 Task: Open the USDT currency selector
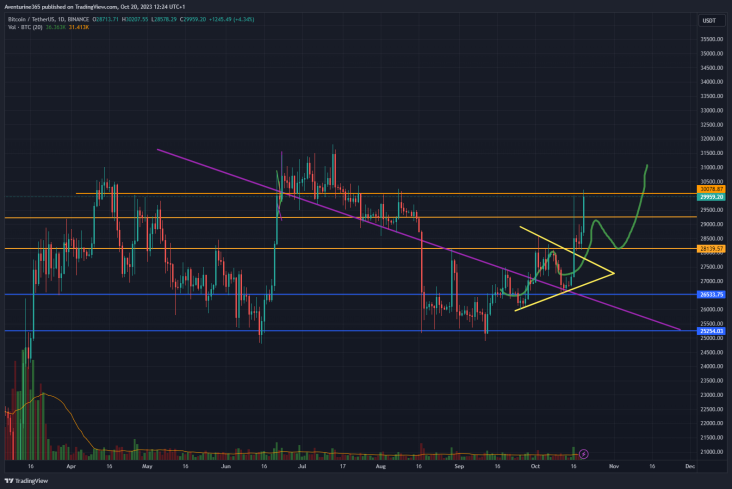point(710,21)
